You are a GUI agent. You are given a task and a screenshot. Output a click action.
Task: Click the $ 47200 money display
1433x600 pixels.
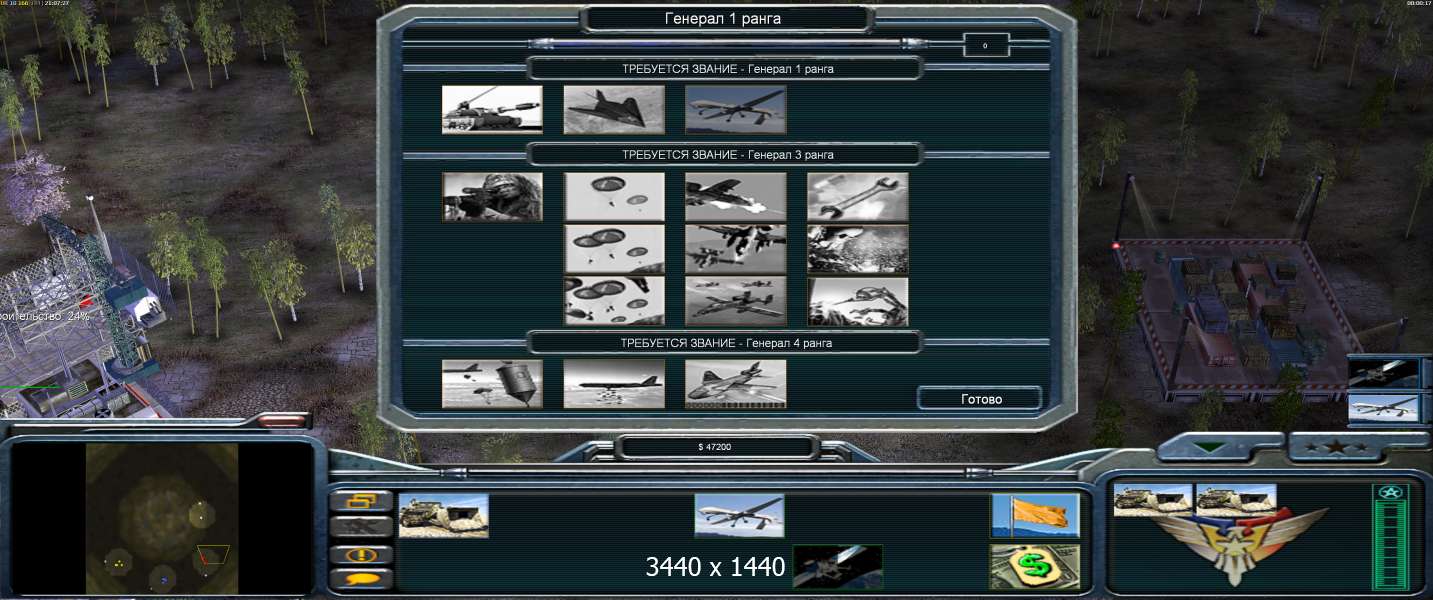(x=714, y=446)
